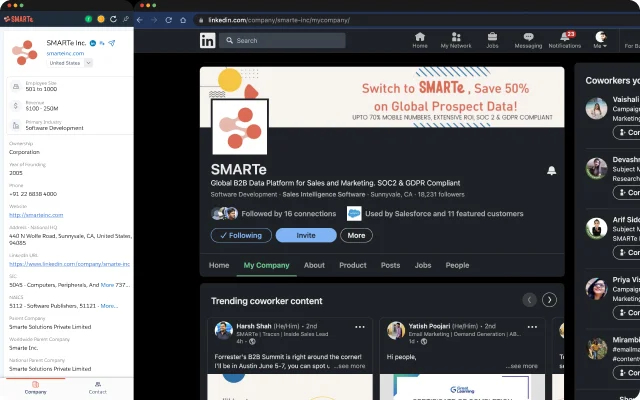Open Yatish Poojari's profile photo

tap(396, 331)
